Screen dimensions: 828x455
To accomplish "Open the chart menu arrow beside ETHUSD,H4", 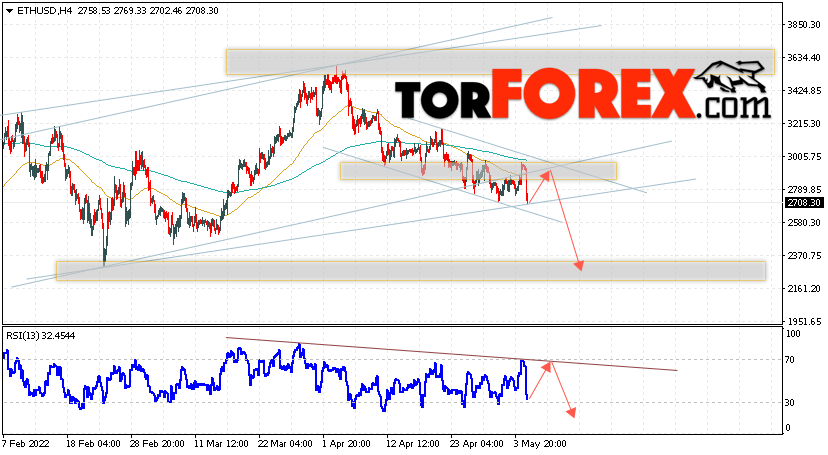I will coord(10,11).
